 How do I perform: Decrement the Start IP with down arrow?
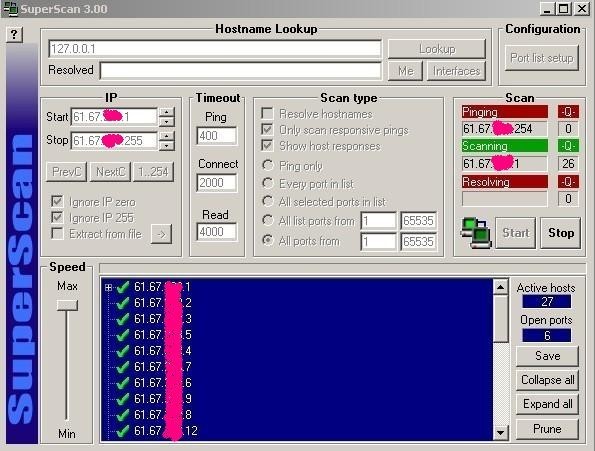167,122
